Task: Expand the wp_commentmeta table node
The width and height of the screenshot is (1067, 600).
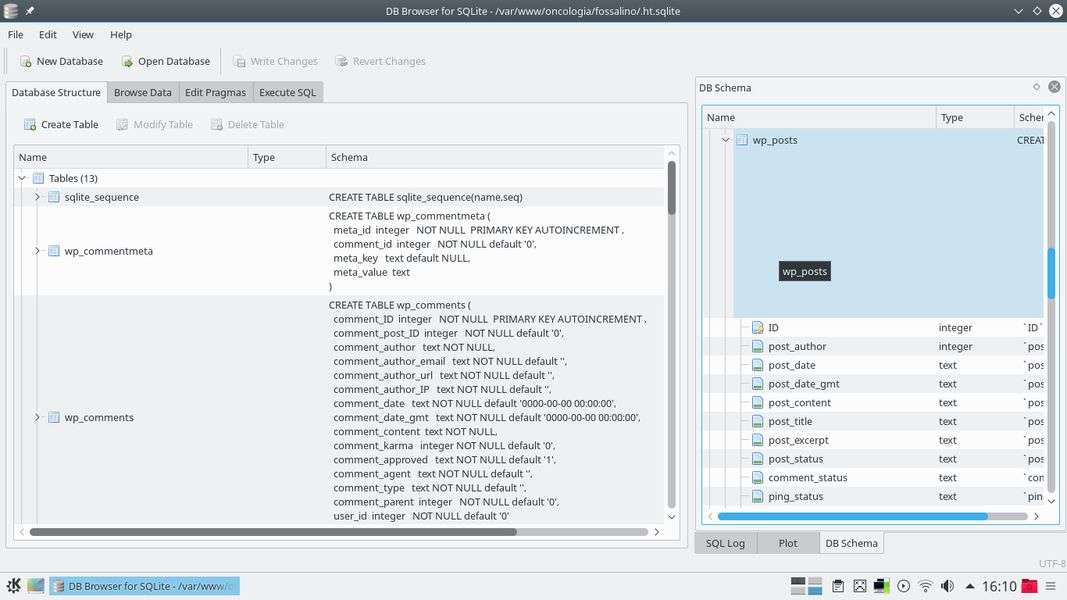Action: (38, 251)
